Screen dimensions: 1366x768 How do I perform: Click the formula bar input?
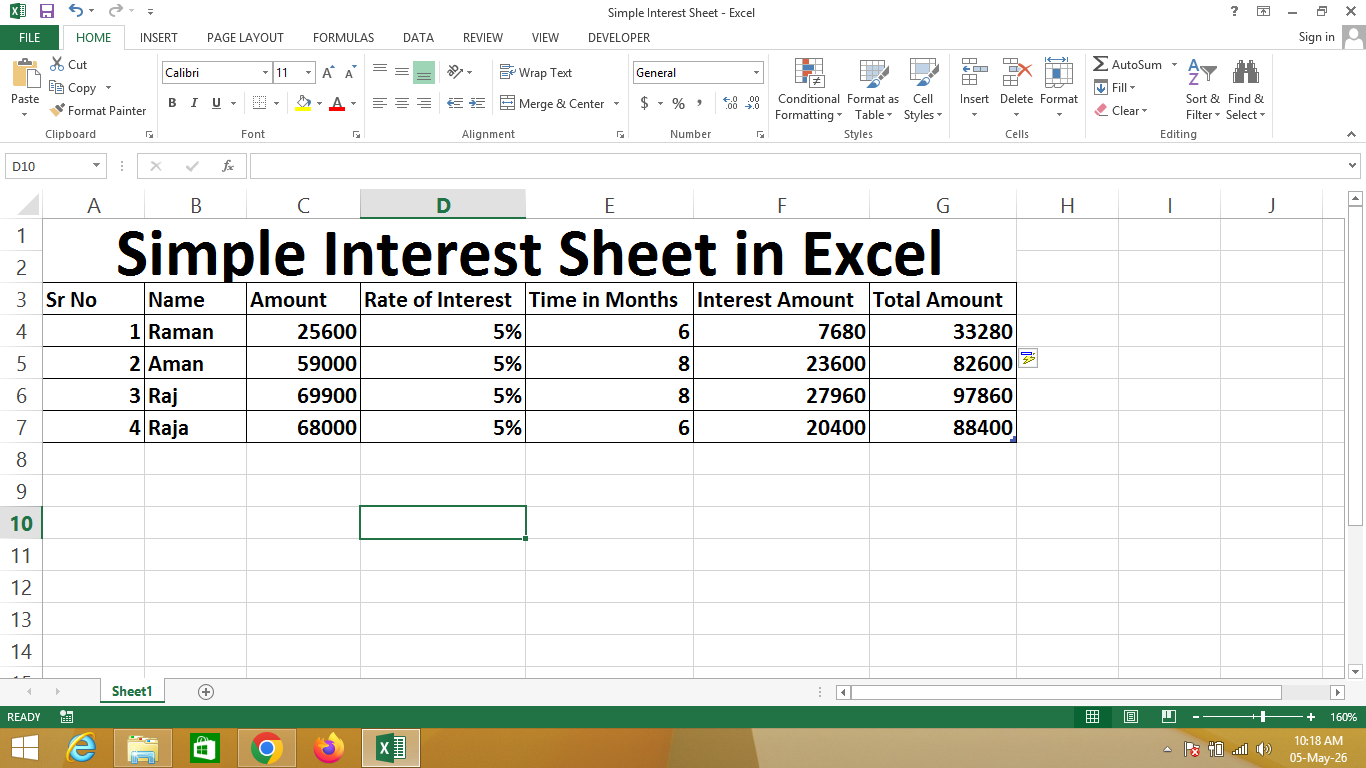pyautogui.click(x=797, y=166)
